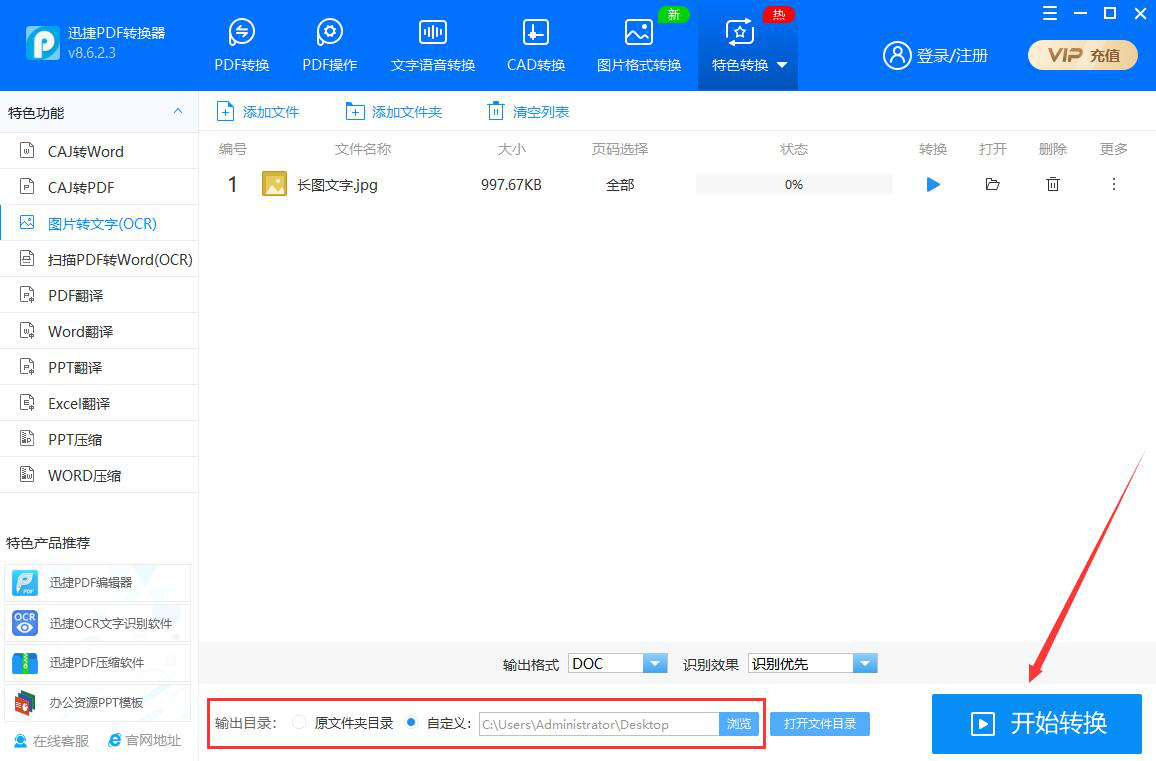Click the CAD转换 icon
Image resolution: width=1156 pixels, height=761 pixels.
pyautogui.click(x=535, y=32)
